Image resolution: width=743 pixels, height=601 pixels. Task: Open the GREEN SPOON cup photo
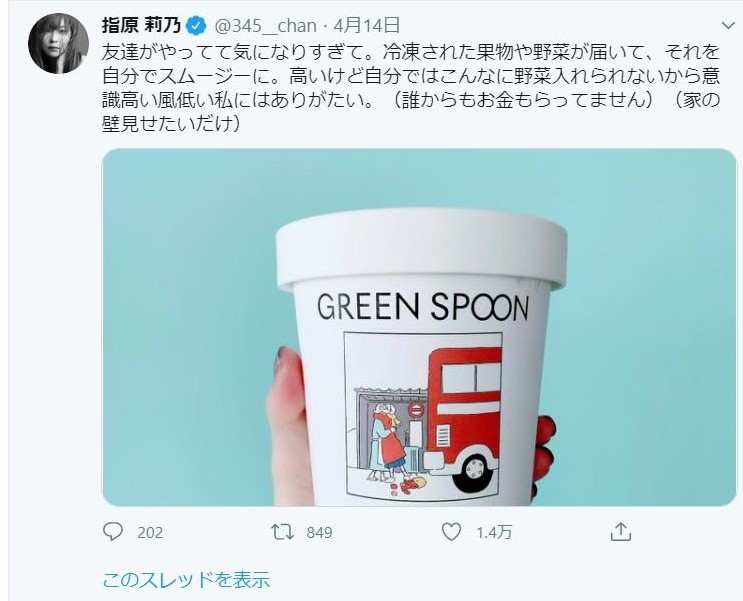point(419,328)
